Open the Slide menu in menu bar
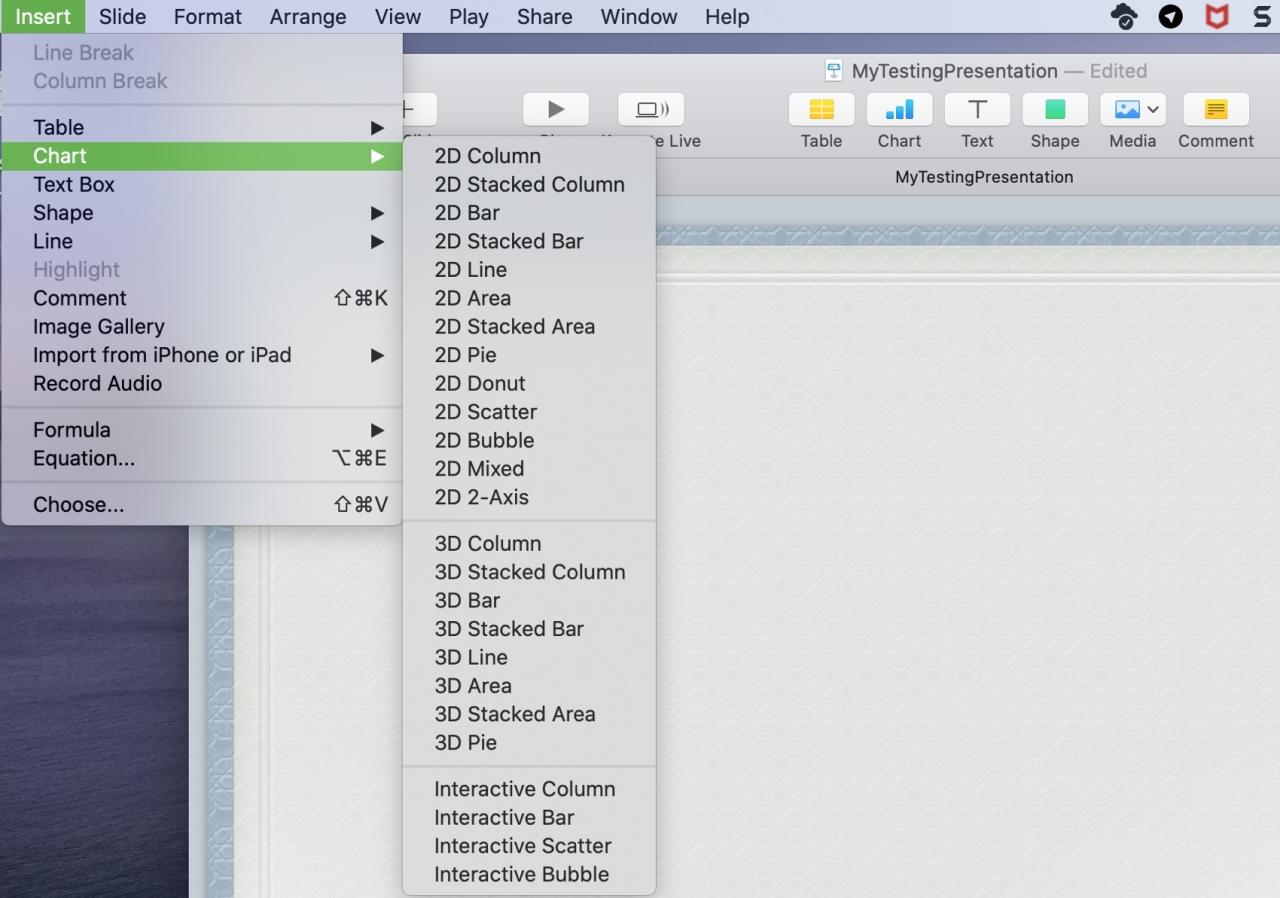The height and width of the screenshot is (898, 1280). [x=122, y=16]
